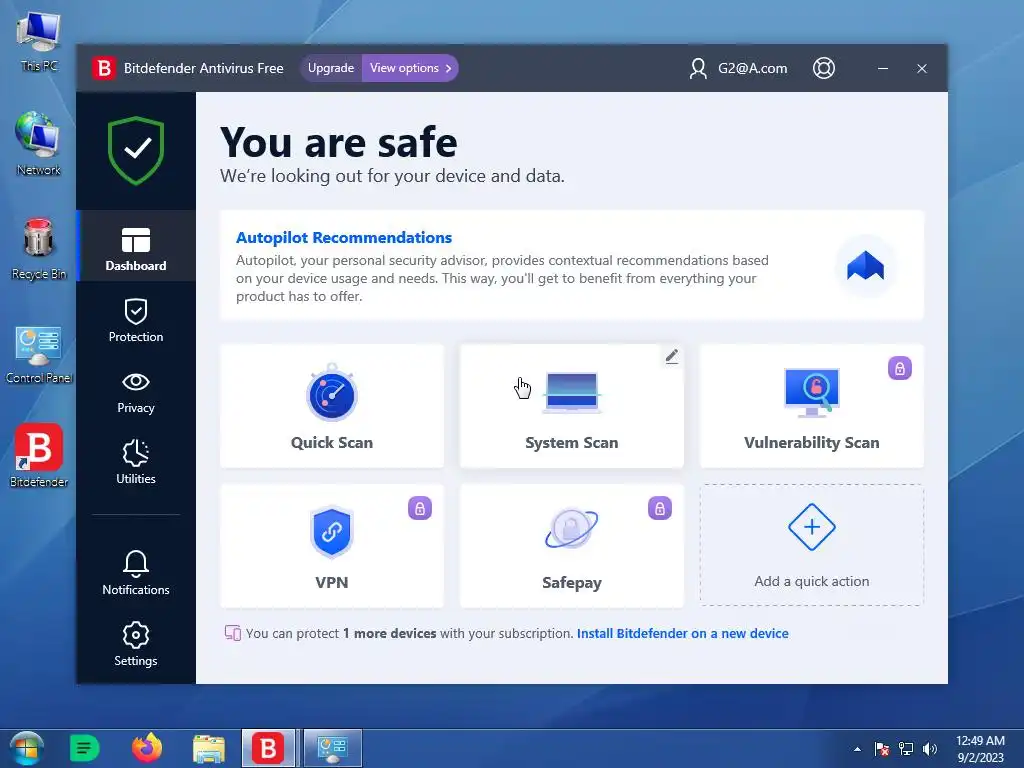The width and height of the screenshot is (1024, 768).
Task: Click the blue Autopilot icon
Action: tap(865, 266)
